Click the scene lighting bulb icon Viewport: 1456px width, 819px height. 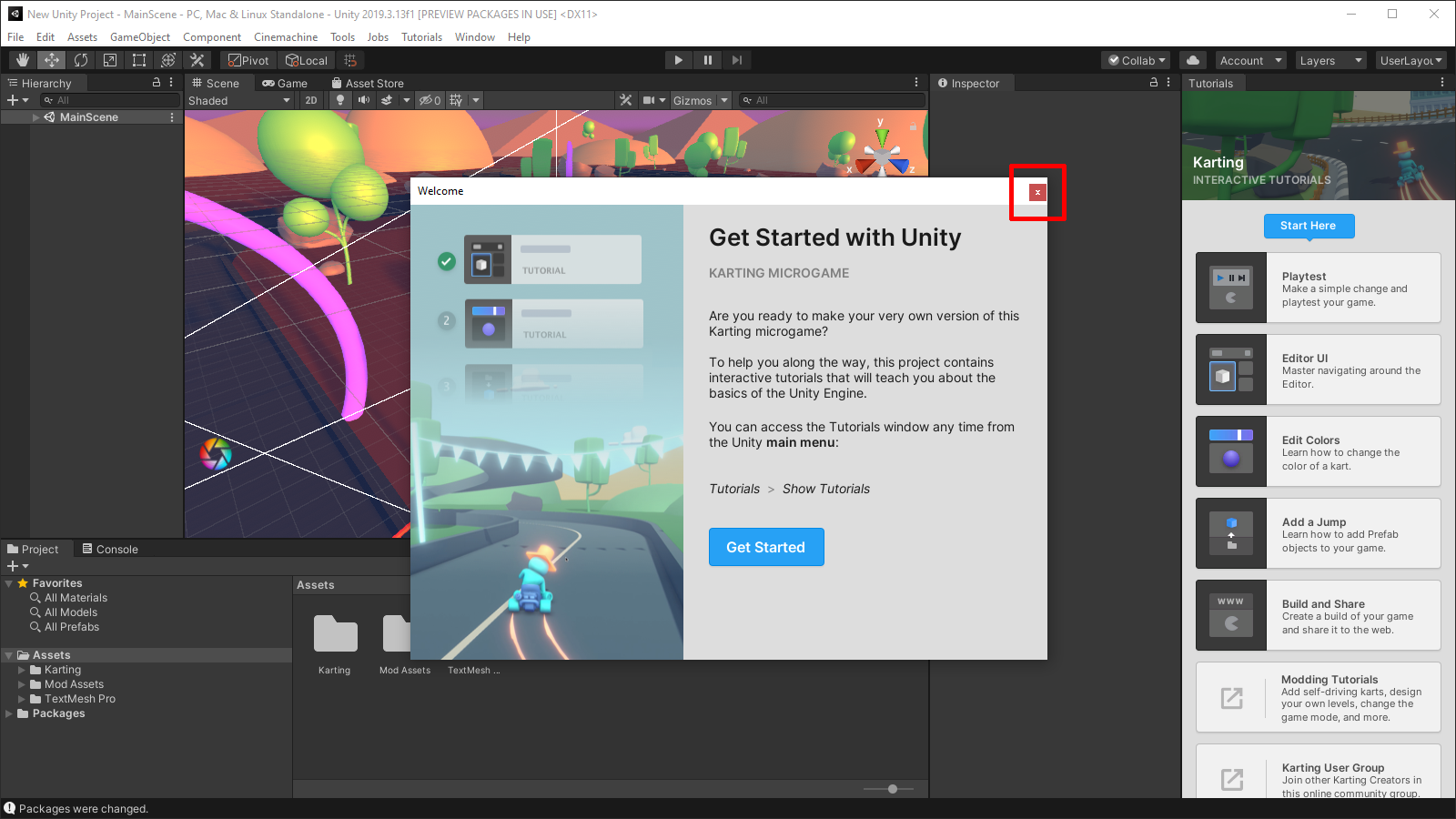pyautogui.click(x=340, y=100)
